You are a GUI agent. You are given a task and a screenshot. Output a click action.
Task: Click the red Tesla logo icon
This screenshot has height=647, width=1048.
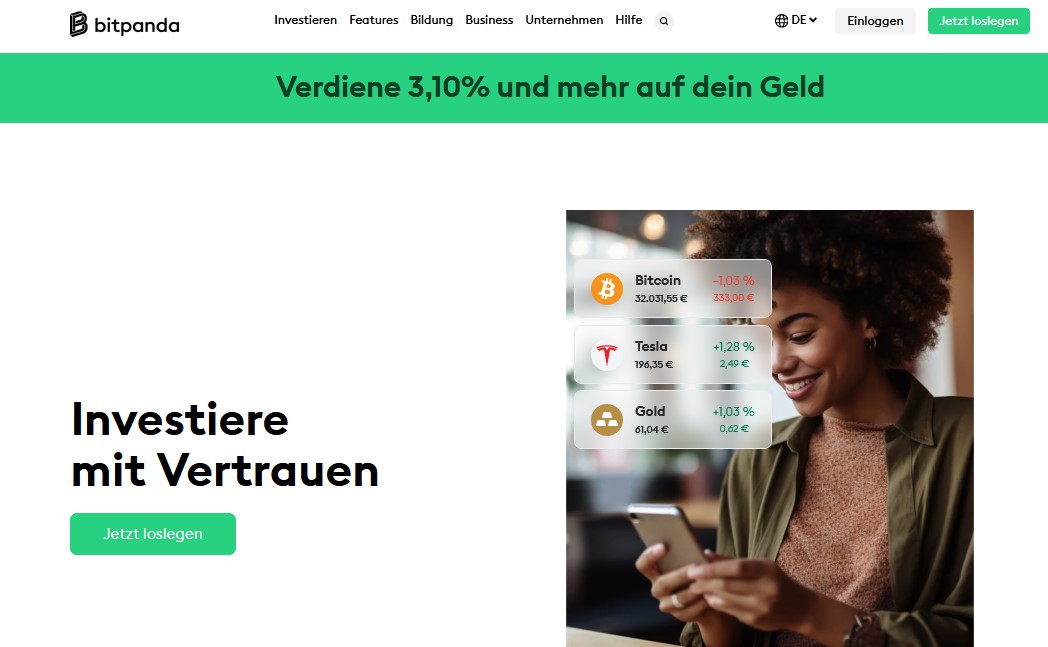607,354
